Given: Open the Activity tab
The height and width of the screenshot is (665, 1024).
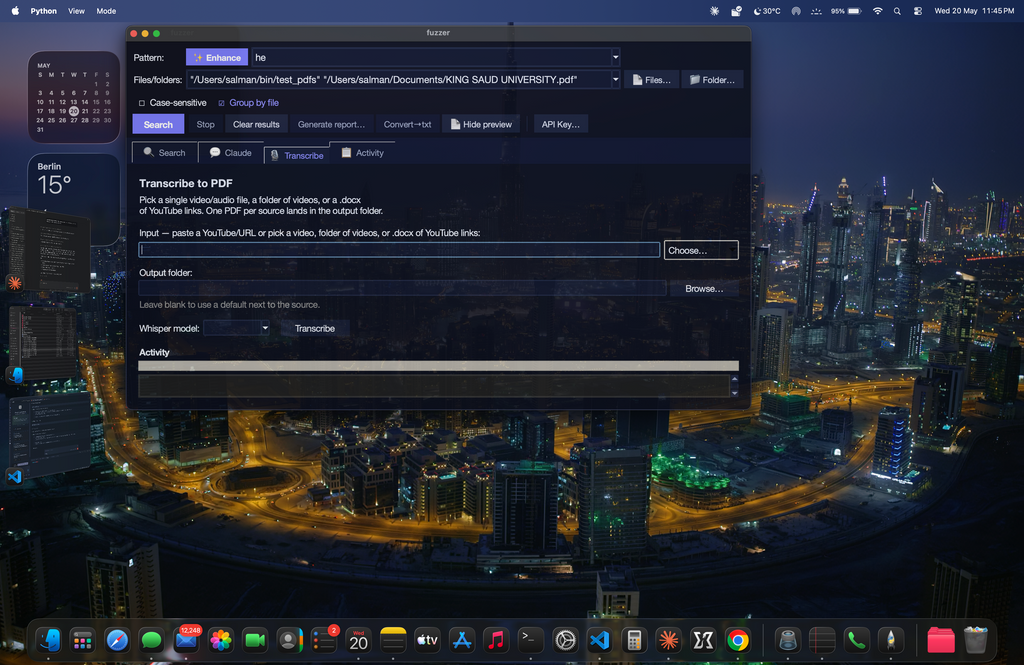Looking at the screenshot, I should (x=362, y=153).
